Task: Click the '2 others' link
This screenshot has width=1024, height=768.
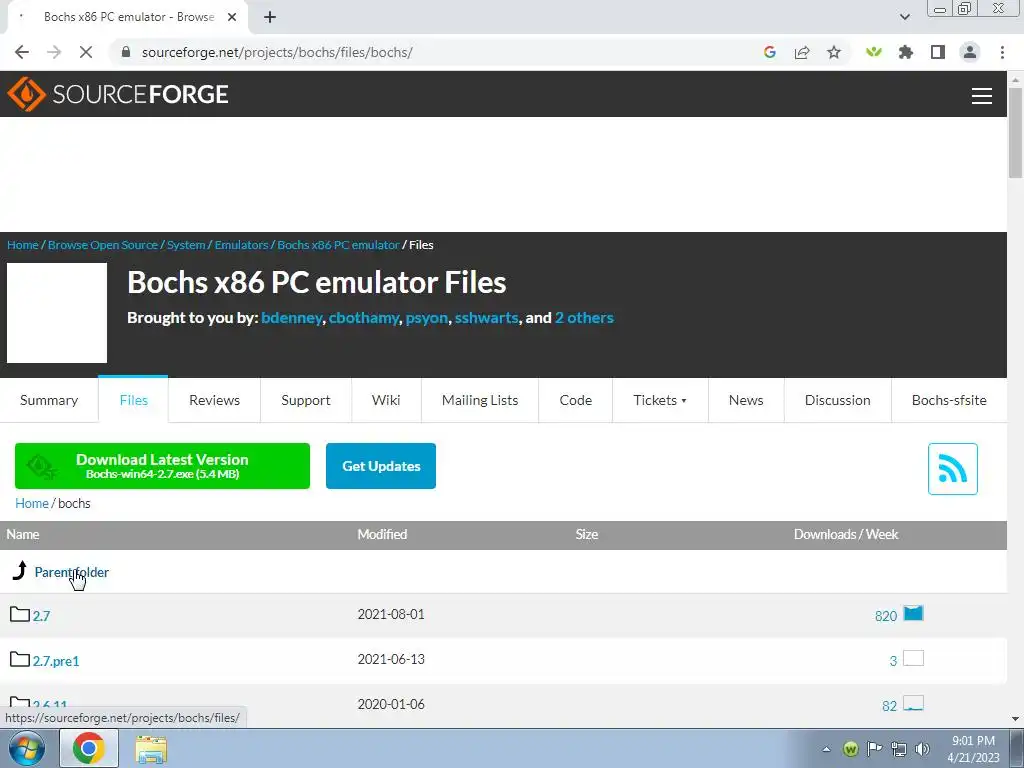Action: [584, 317]
